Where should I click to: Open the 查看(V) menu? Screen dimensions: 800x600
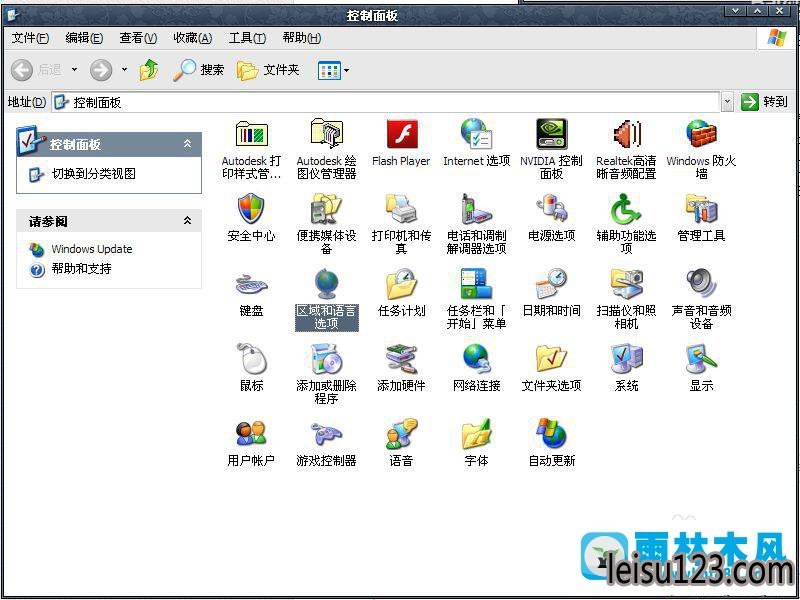[138, 38]
